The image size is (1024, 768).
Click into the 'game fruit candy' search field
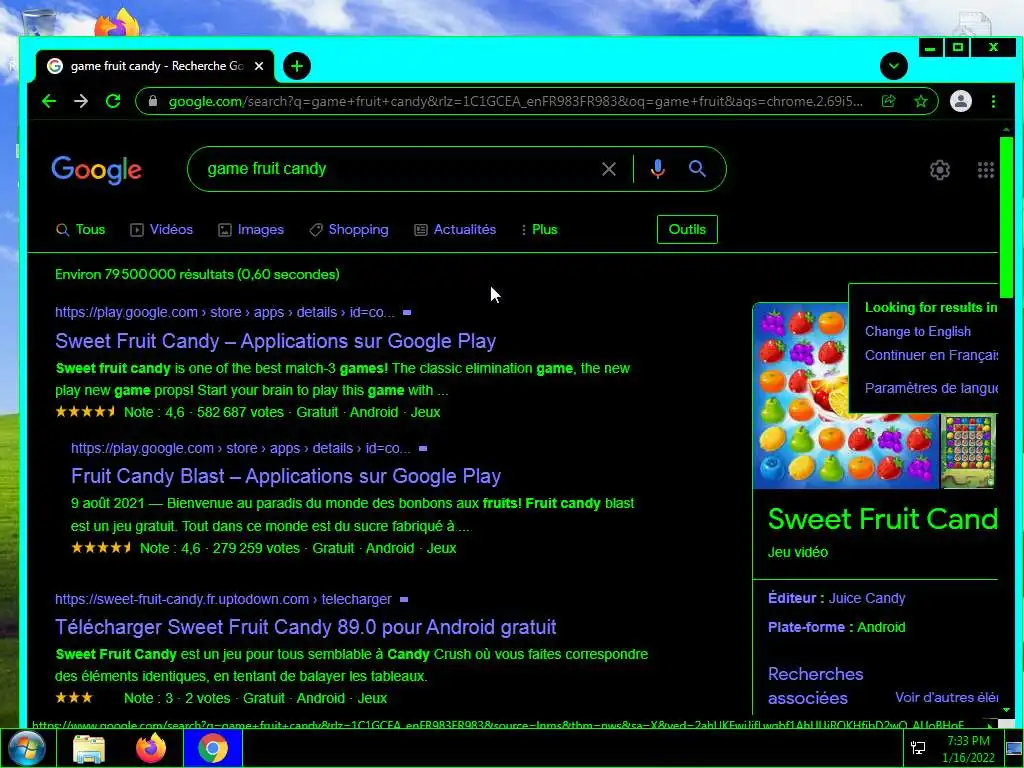398,169
